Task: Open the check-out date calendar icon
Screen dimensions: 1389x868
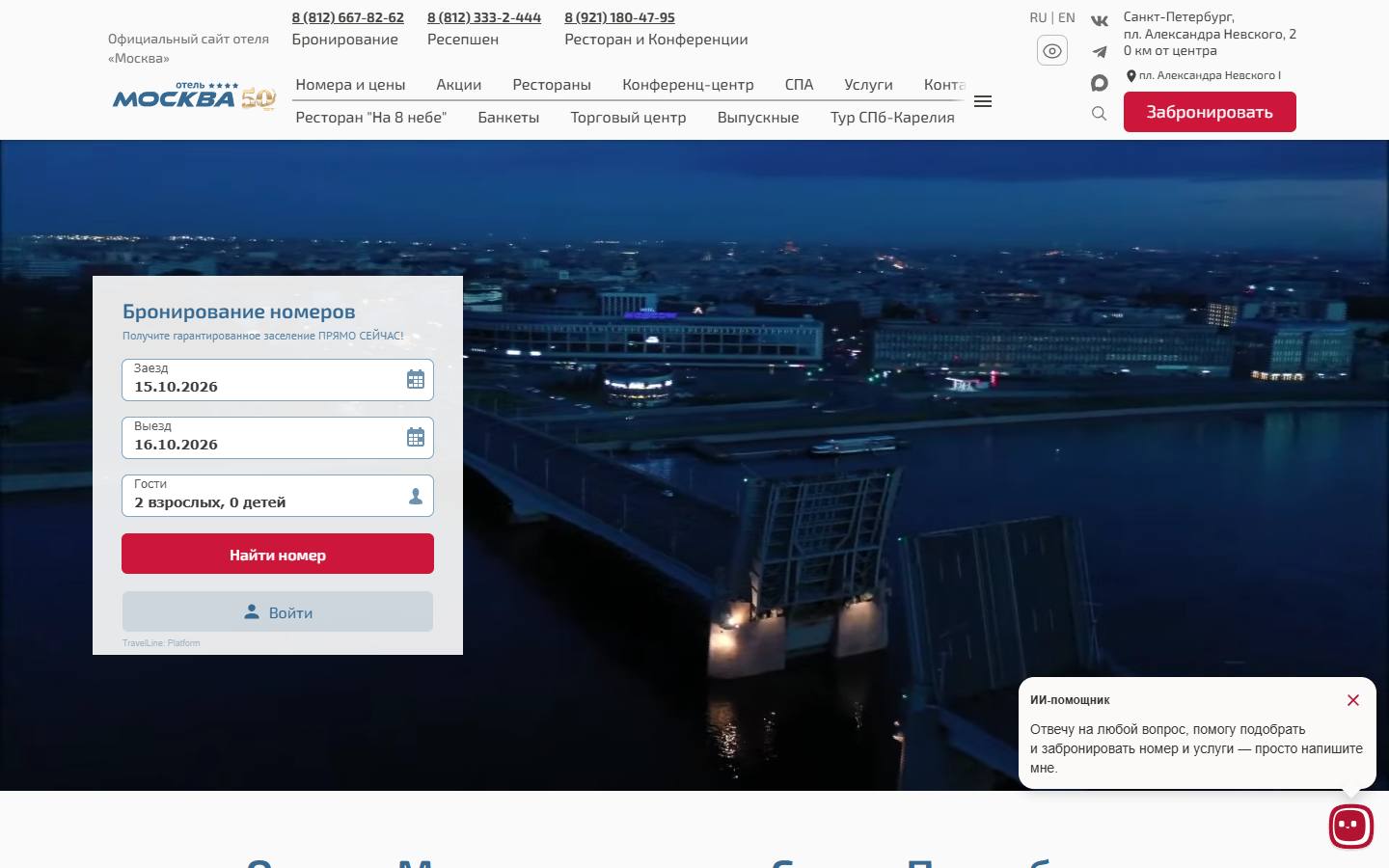Action: click(x=416, y=437)
